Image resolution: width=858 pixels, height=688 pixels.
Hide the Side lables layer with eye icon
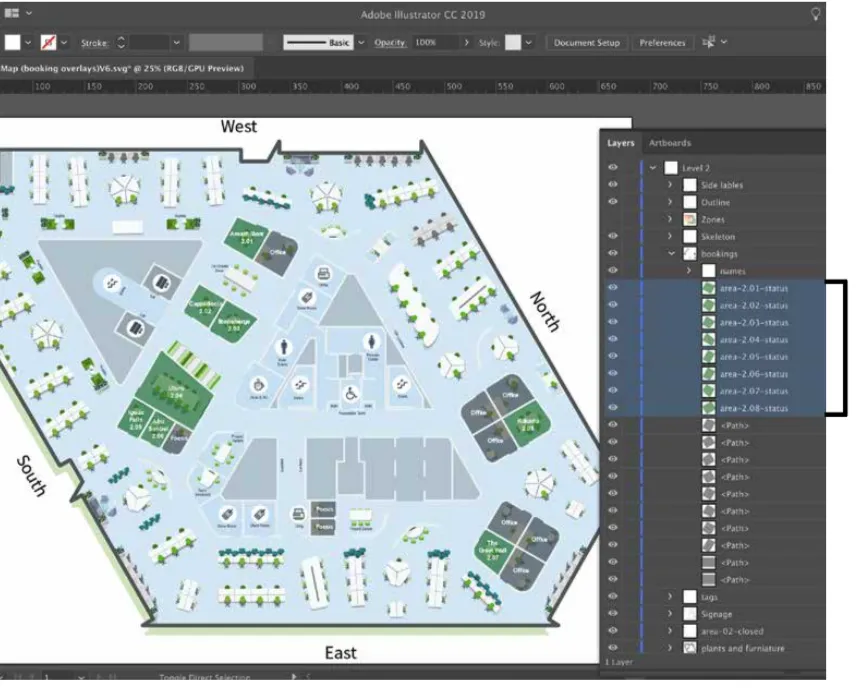pos(613,185)
